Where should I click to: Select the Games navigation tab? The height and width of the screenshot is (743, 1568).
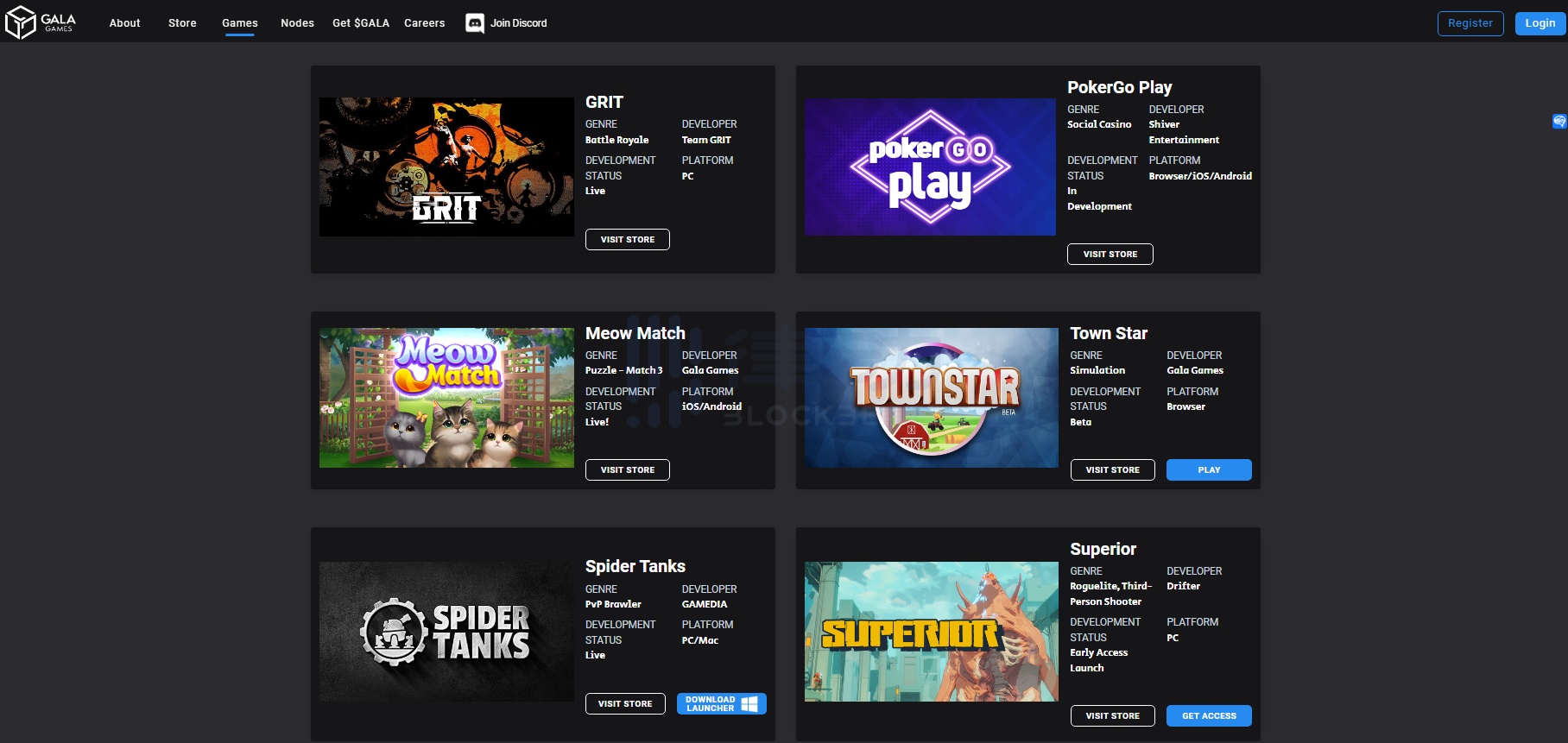click(x=239, y=23)
